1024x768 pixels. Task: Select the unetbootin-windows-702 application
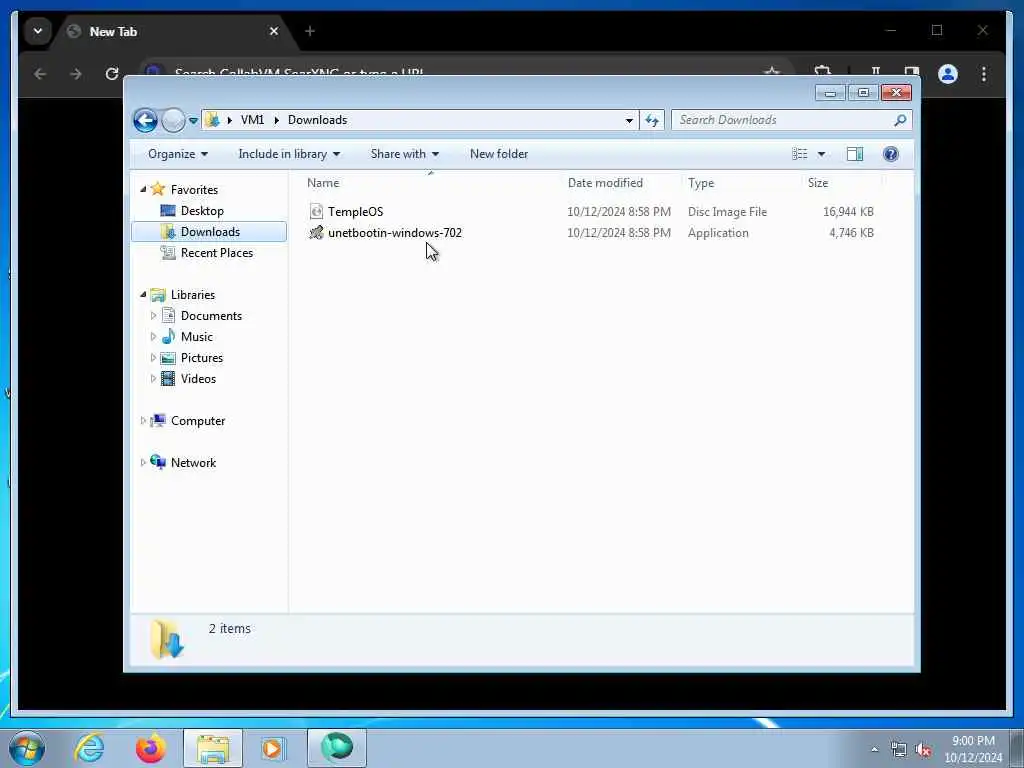pyautogui.click(x=394, y=233)
